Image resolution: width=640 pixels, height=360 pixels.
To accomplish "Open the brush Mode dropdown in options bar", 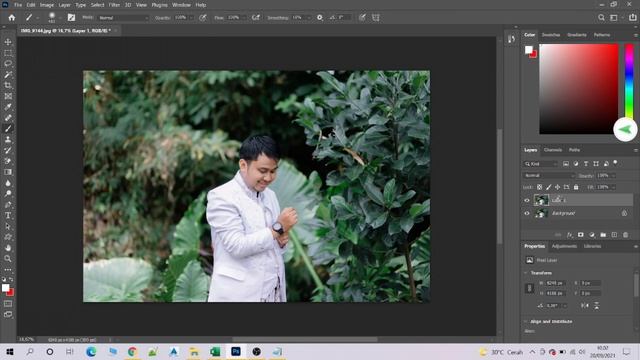I will (x=124, y=18).
